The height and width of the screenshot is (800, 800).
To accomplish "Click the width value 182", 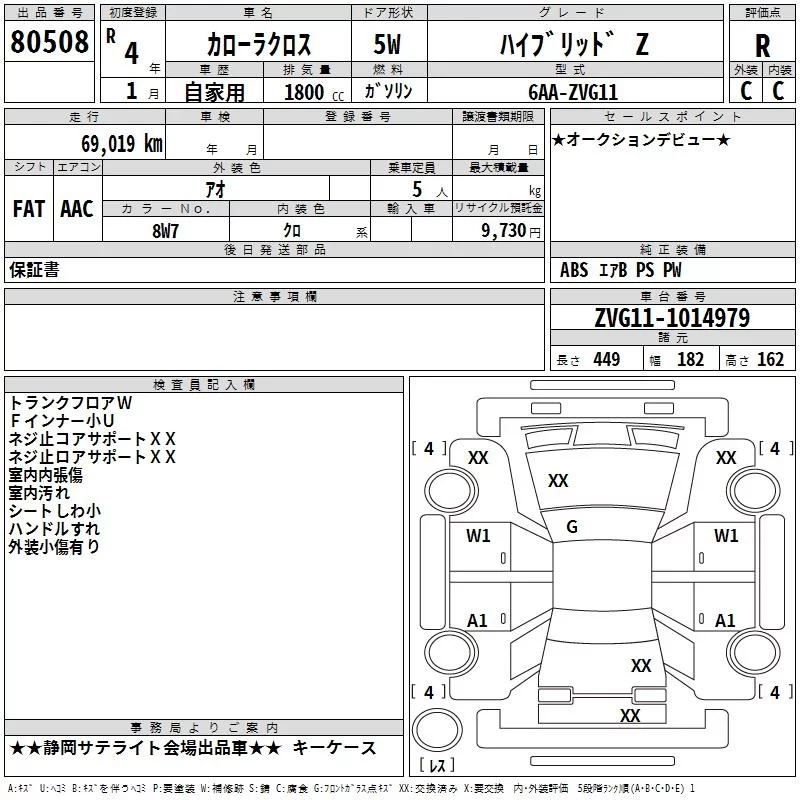I will (690, 360).
